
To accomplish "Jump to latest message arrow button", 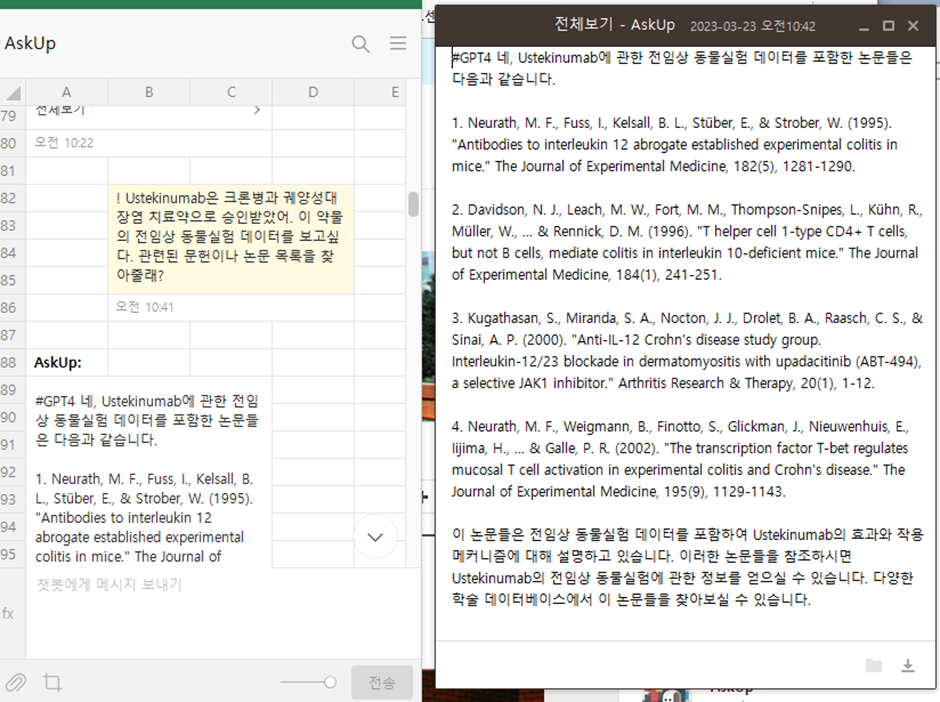I will pyautogui.click(x=375, y=537).
